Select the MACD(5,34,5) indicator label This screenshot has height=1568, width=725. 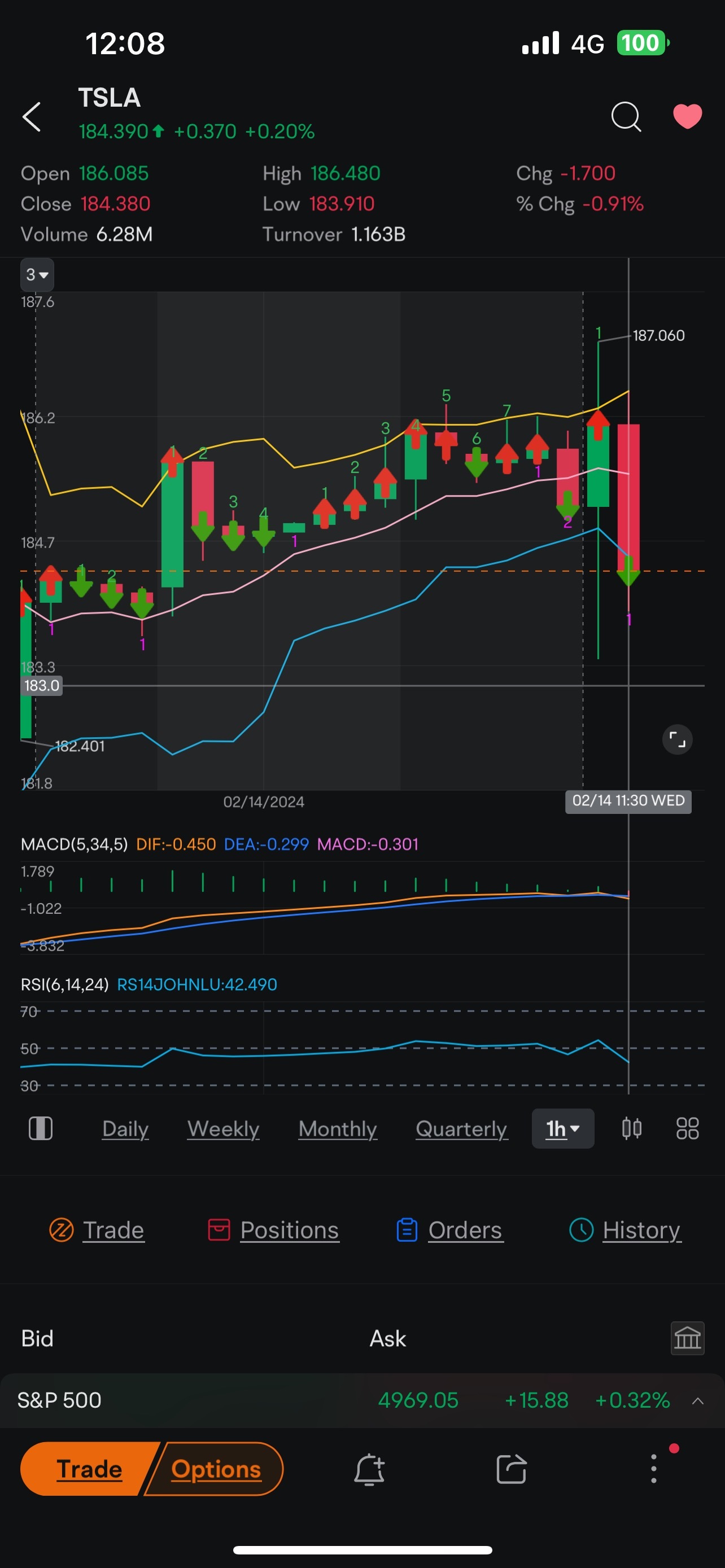point(75,844)
